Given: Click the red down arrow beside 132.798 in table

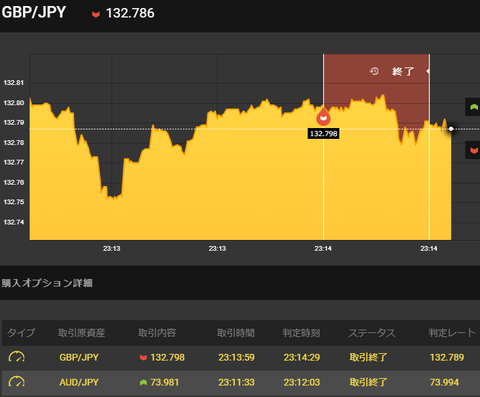Looking at the screenshot, I should click(143, 358).
